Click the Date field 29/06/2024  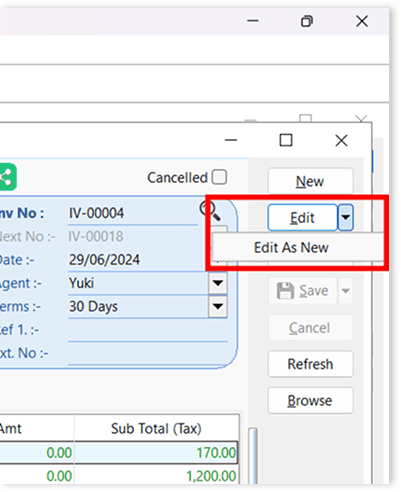(x=138, y=260)
